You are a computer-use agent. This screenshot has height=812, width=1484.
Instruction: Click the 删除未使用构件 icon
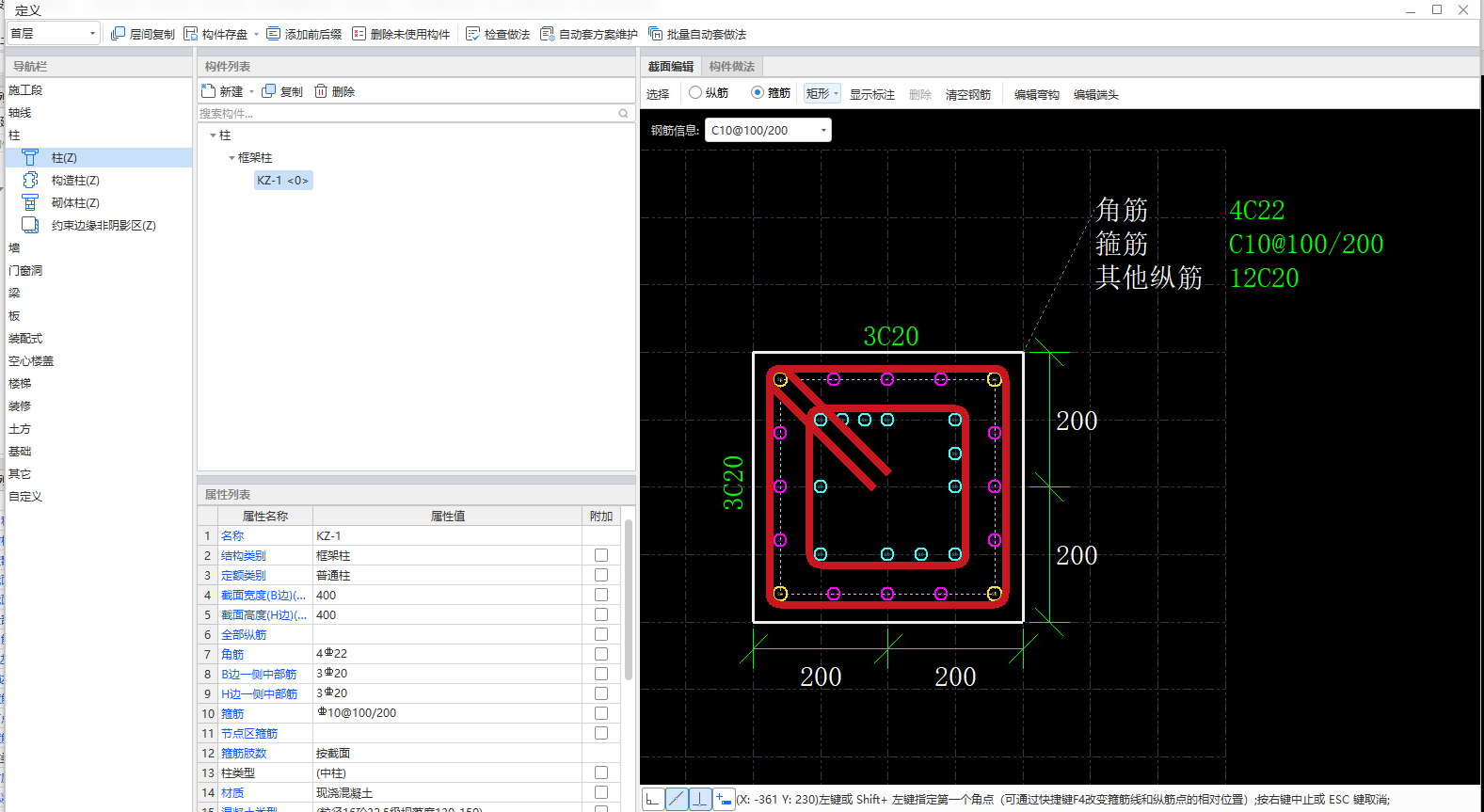pyautogui.click(x=359, y=34)
